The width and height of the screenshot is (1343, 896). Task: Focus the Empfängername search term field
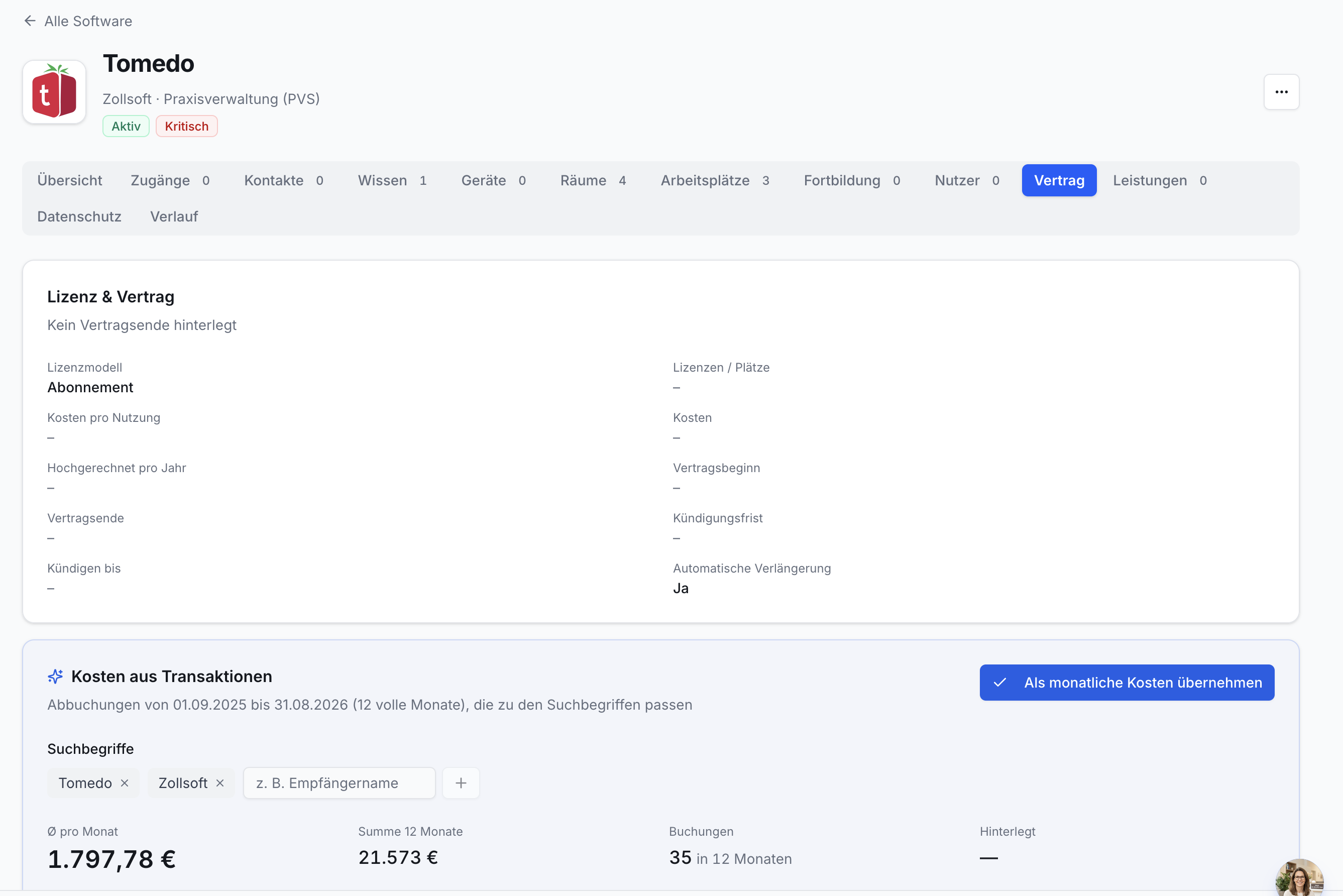coord(339,783)
